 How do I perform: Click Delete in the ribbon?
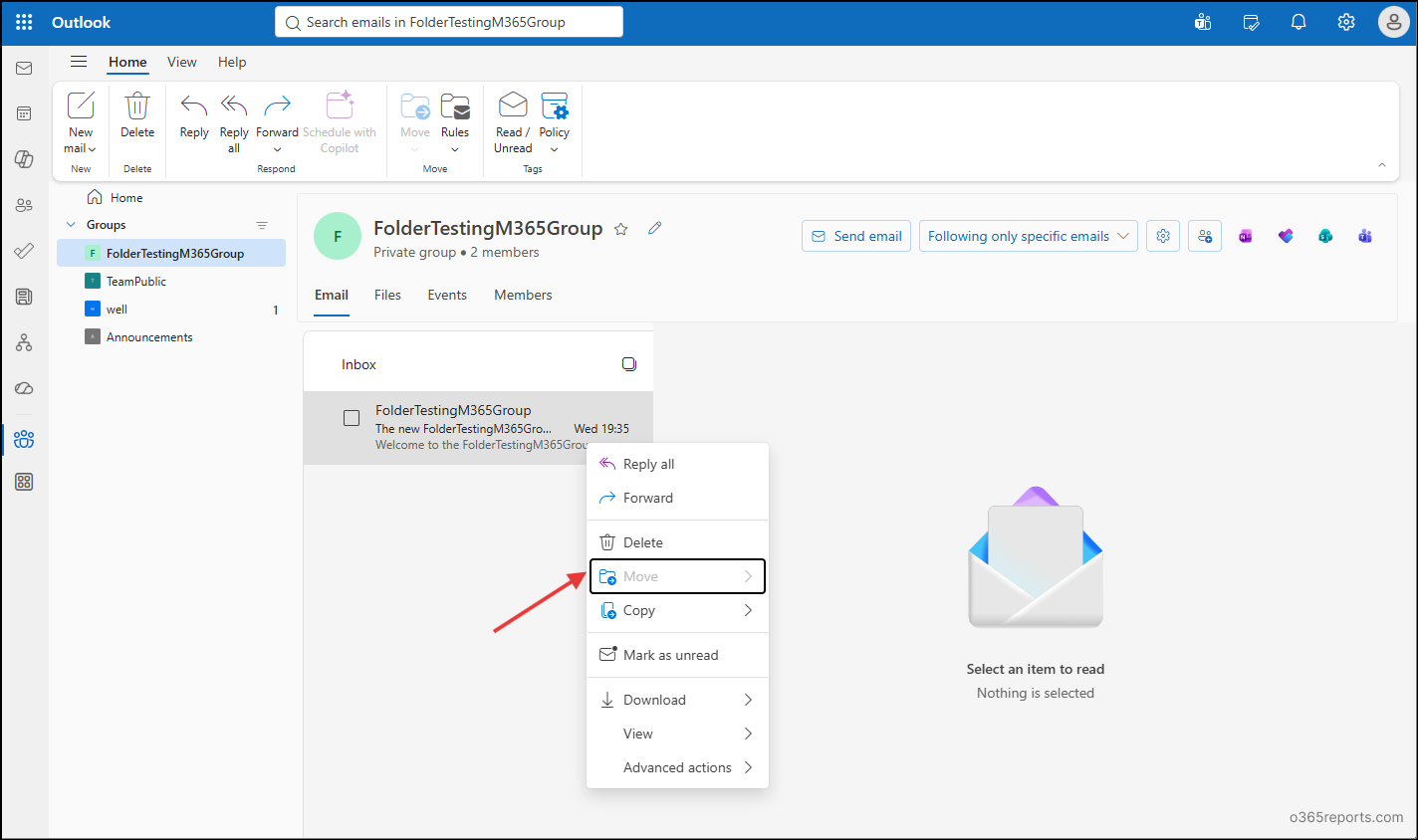pos(137,116)
